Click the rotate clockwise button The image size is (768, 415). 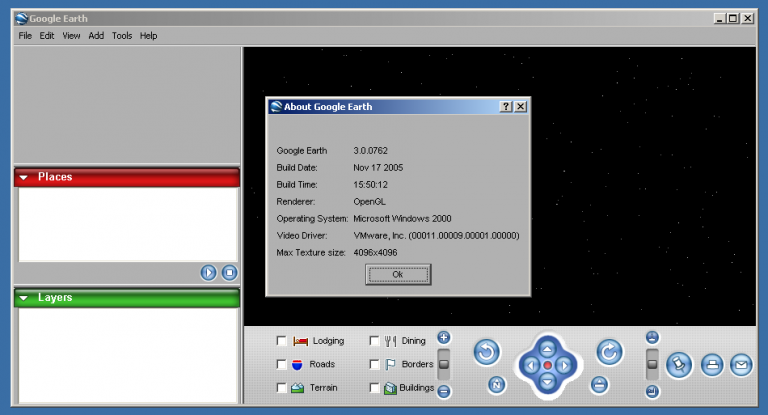pos(609,352)
